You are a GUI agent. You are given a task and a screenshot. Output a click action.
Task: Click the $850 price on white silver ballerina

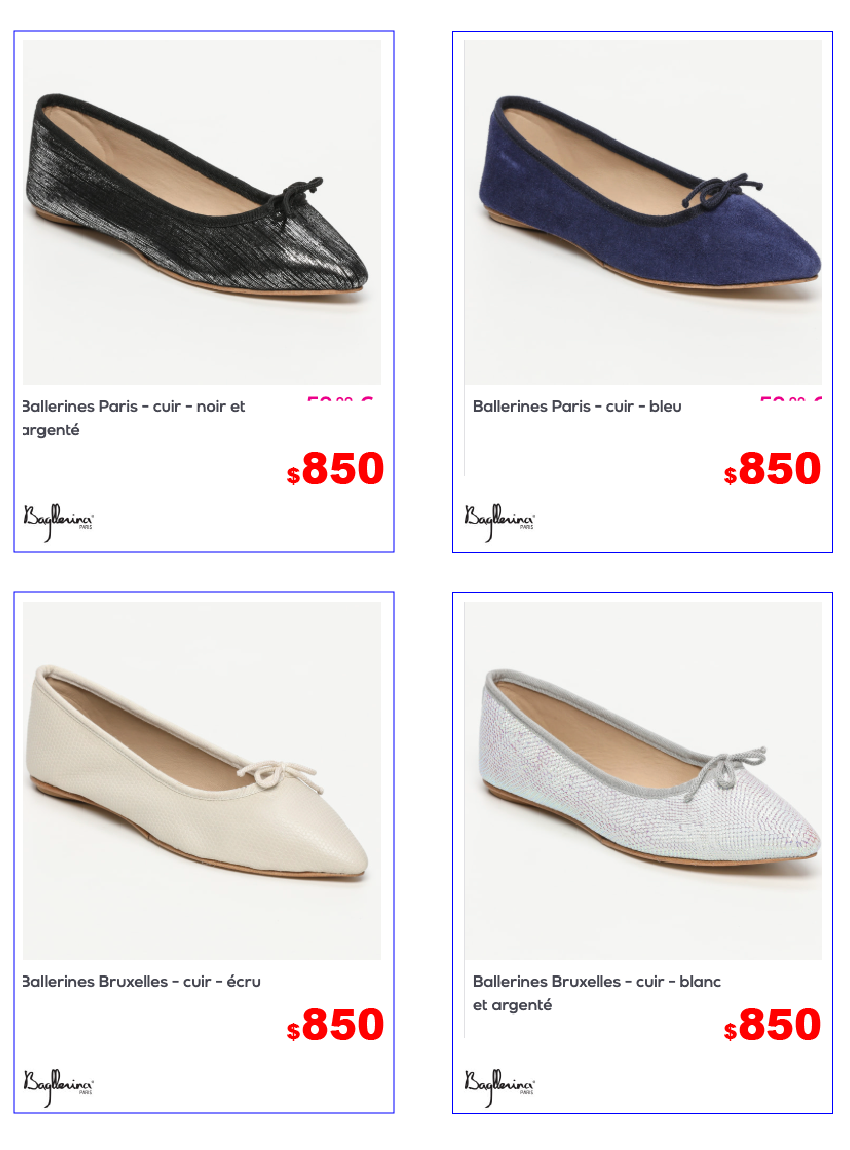pos(772,1025)
